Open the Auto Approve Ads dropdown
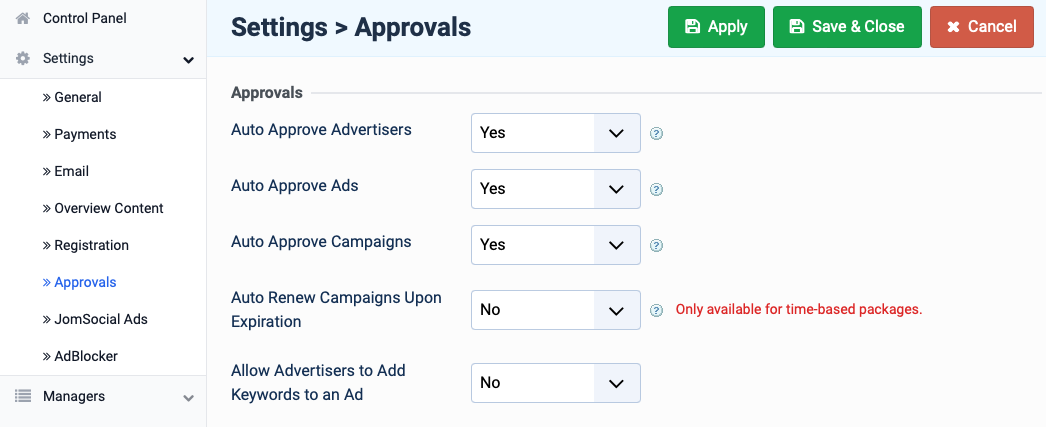The height and width of the screenshot is (427, 1046). [x=556, y=189]
